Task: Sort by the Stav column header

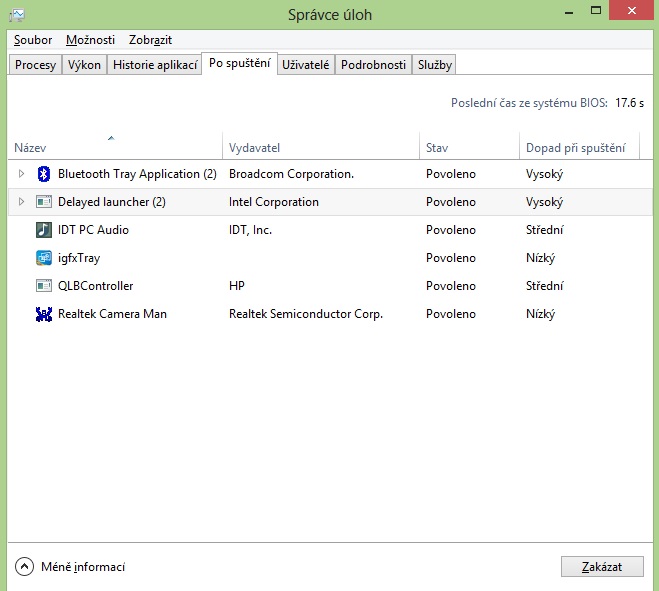Action: [469, 147]
